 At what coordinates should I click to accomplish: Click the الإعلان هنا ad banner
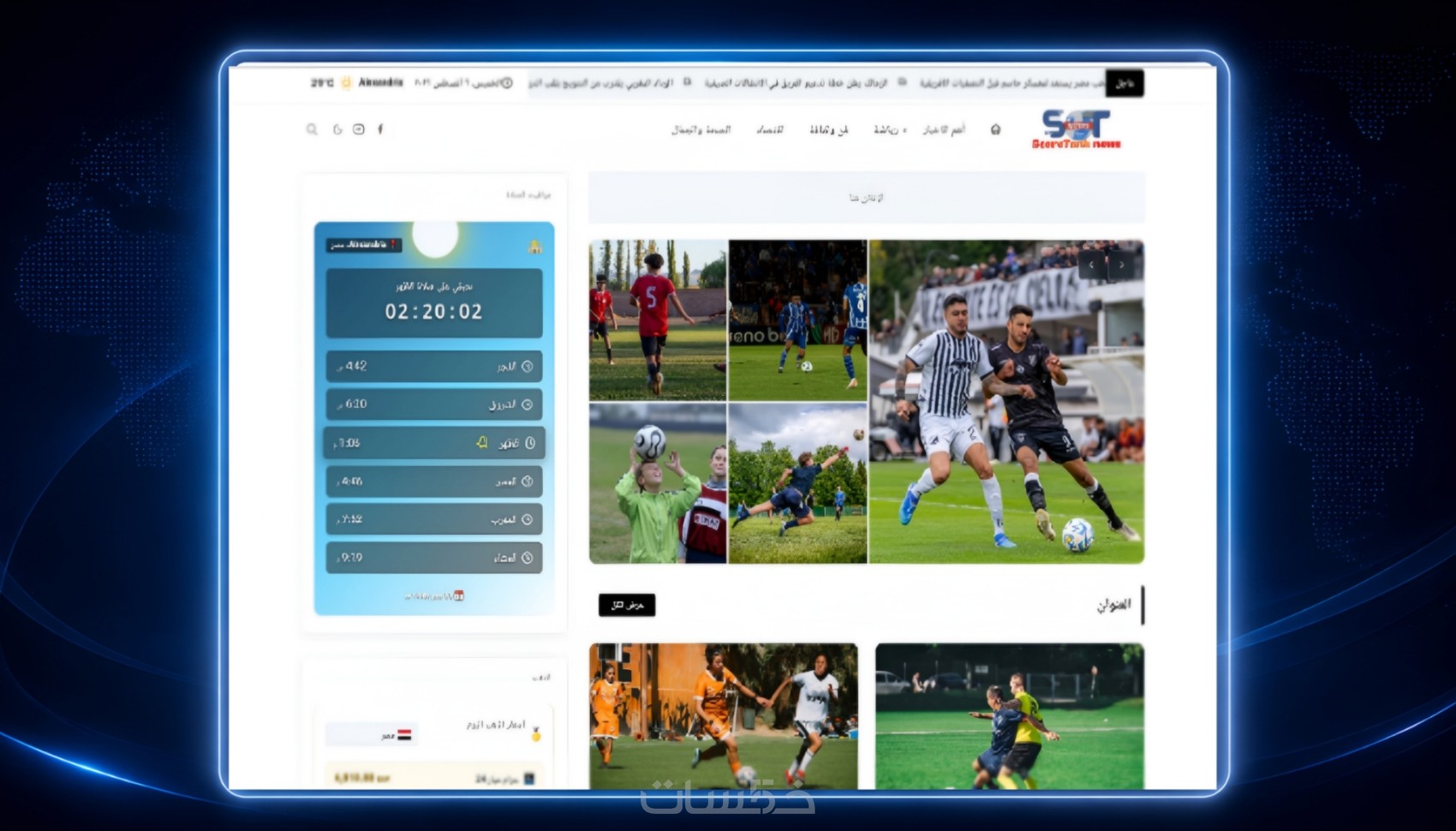point(866,198)
